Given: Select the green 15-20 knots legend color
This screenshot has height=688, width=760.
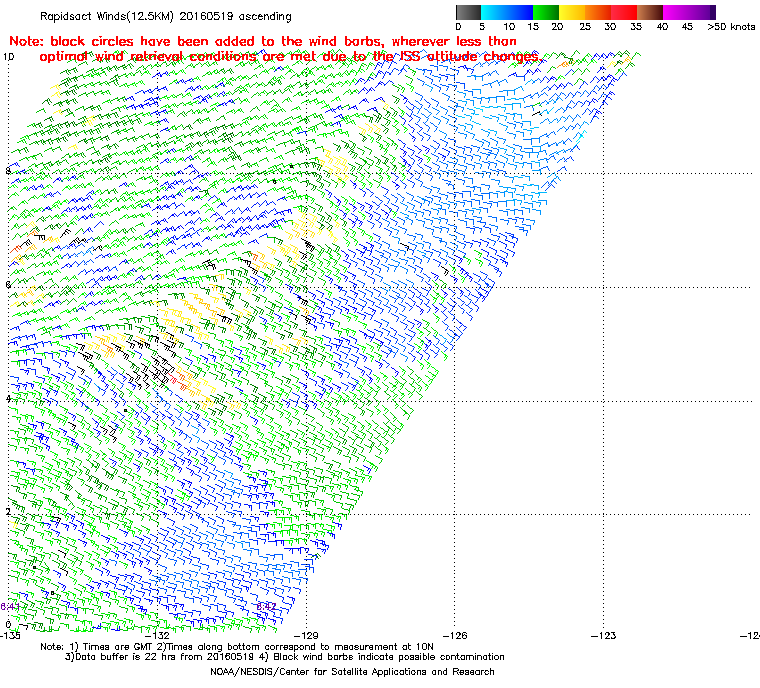Looking at the screenshot, I should [x=546, y=12].
